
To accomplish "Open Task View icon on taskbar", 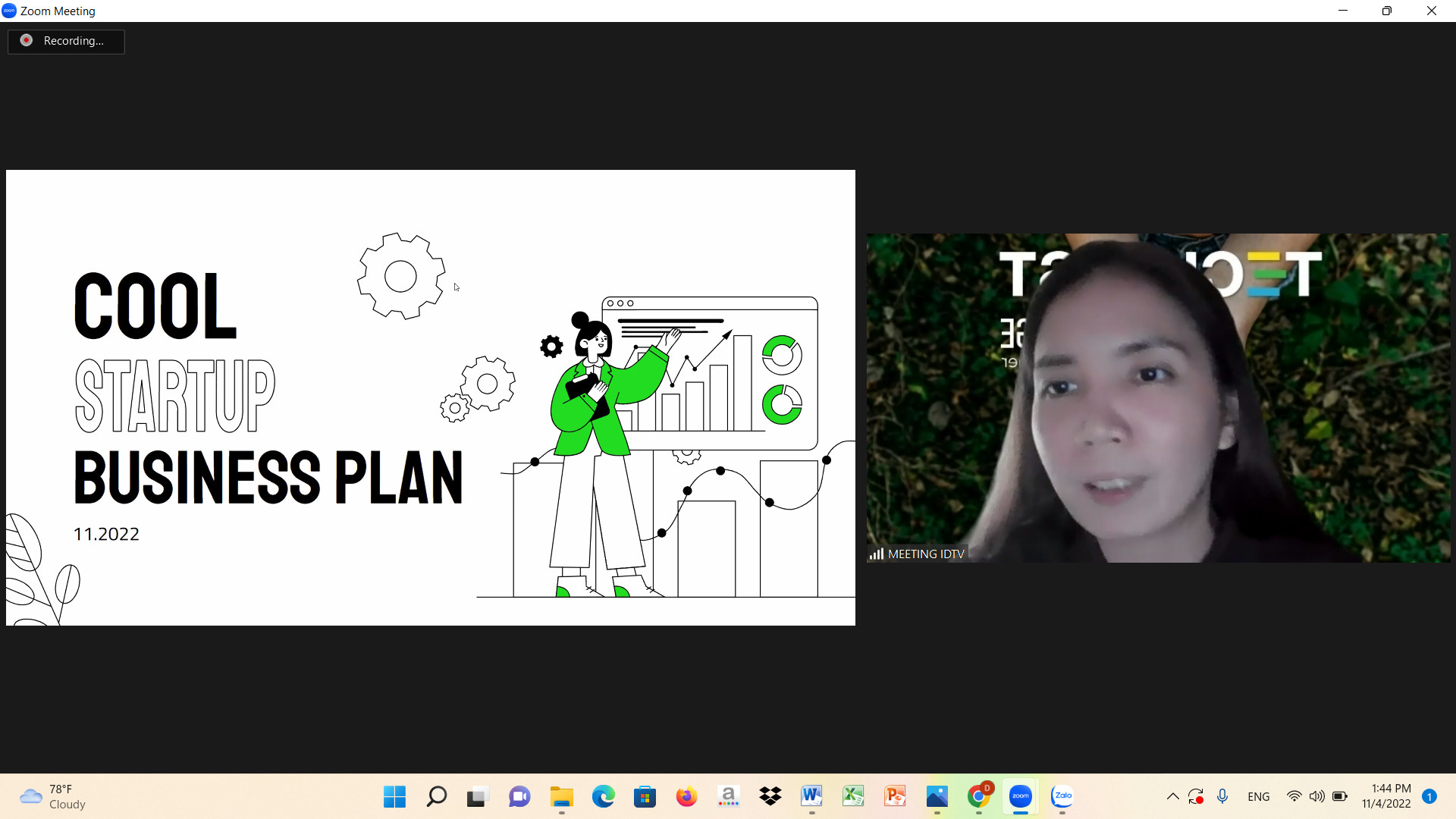I will pyautogui.click(x=478, y=796).
